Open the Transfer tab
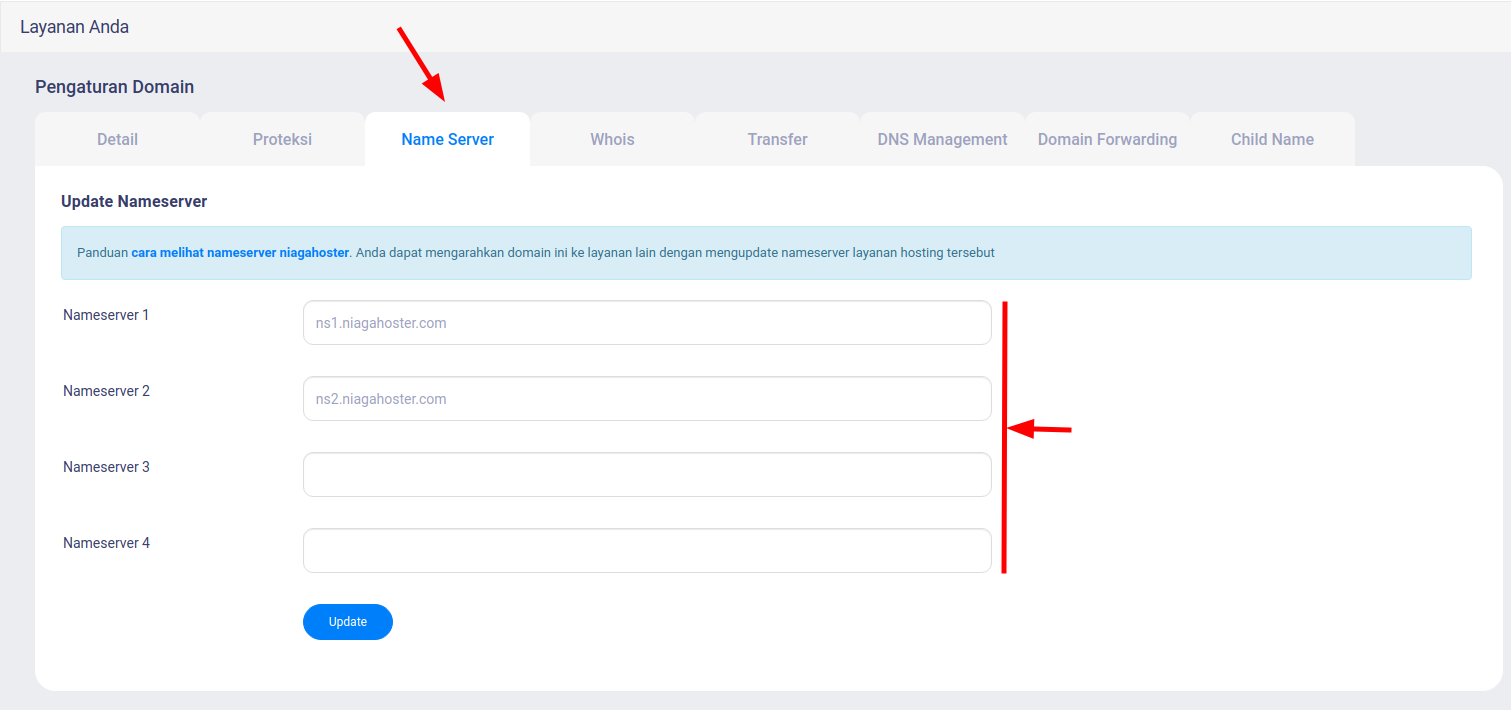 click(x=777, y=139)
